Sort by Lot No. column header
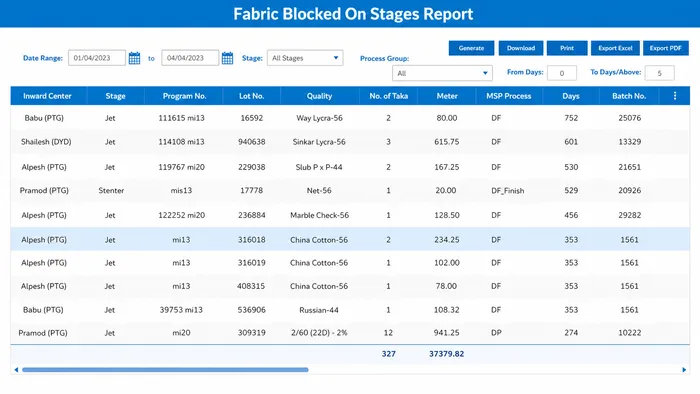The width and height of the screenshot is (700, 394). pos(251,96)
